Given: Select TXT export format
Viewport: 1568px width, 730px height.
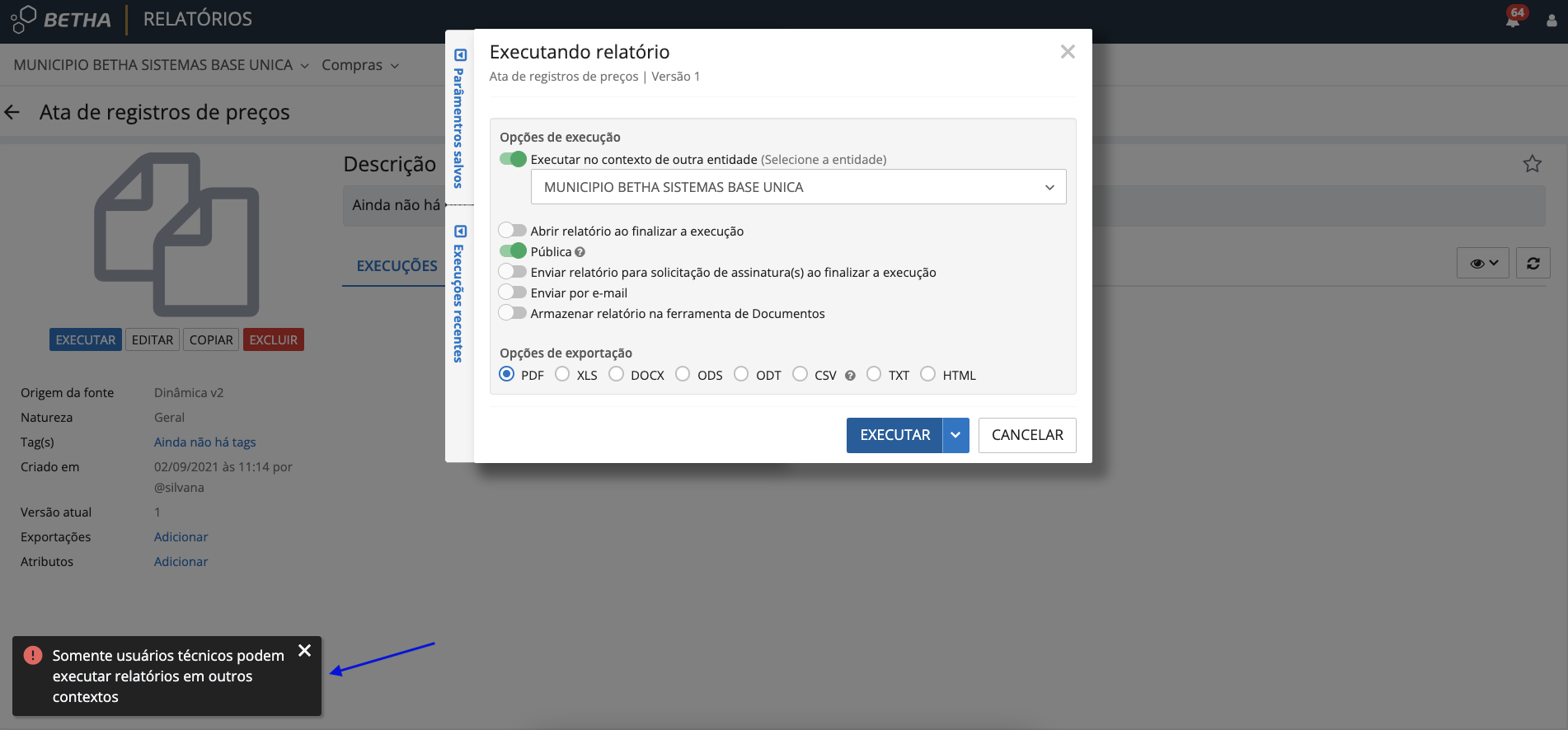Looking at the screenshot, I should click(874, 375).
